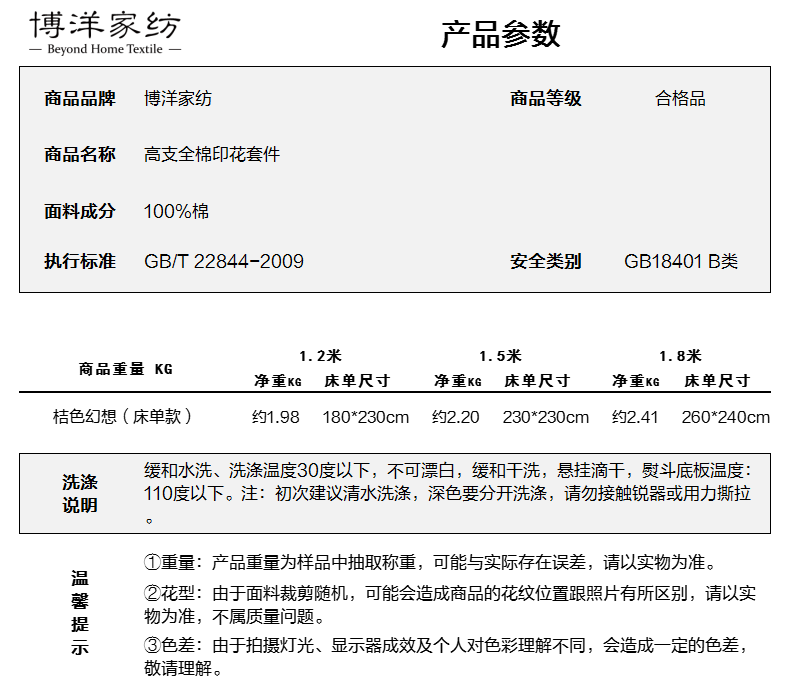Click the washing line starting 110度以下

tap(447, 493)
